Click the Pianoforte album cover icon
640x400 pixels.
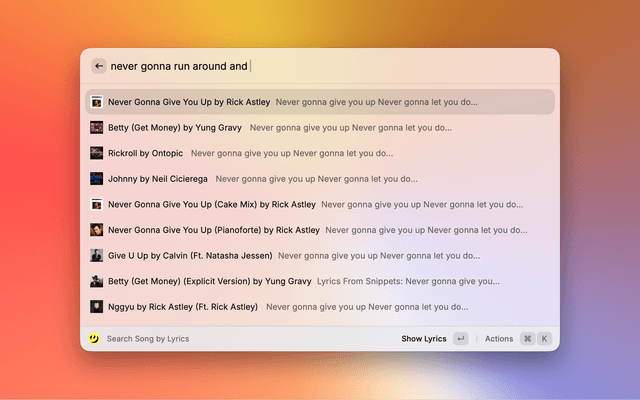click(96, 230)
